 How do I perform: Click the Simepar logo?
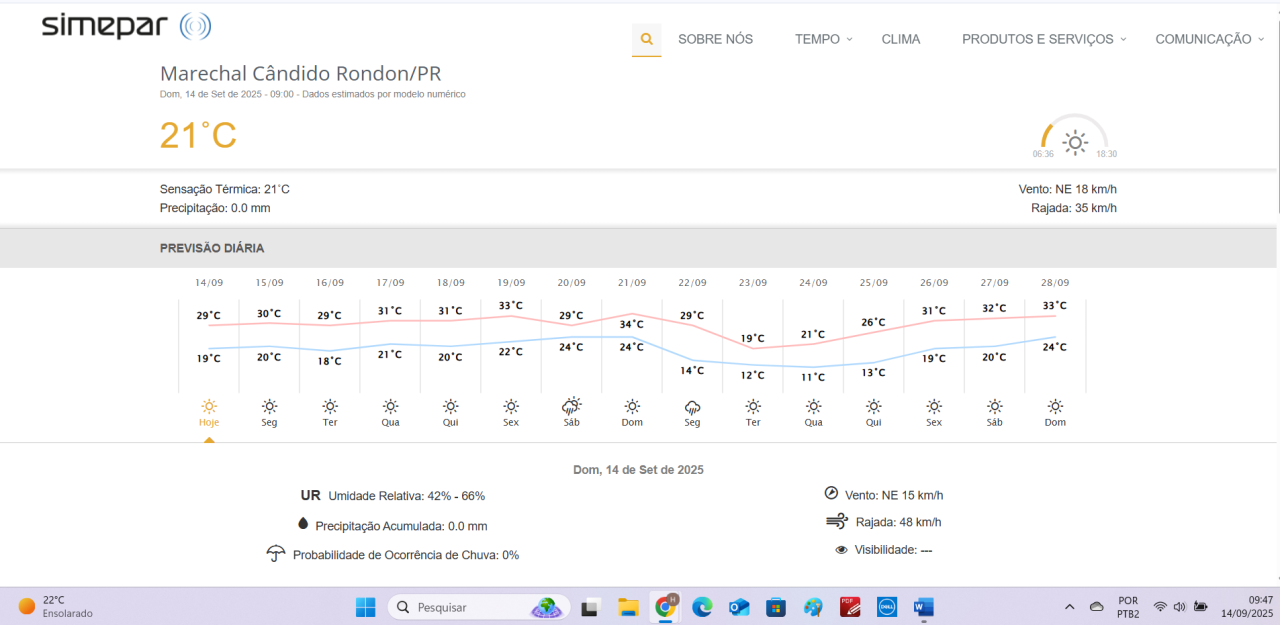coord(126,27)
